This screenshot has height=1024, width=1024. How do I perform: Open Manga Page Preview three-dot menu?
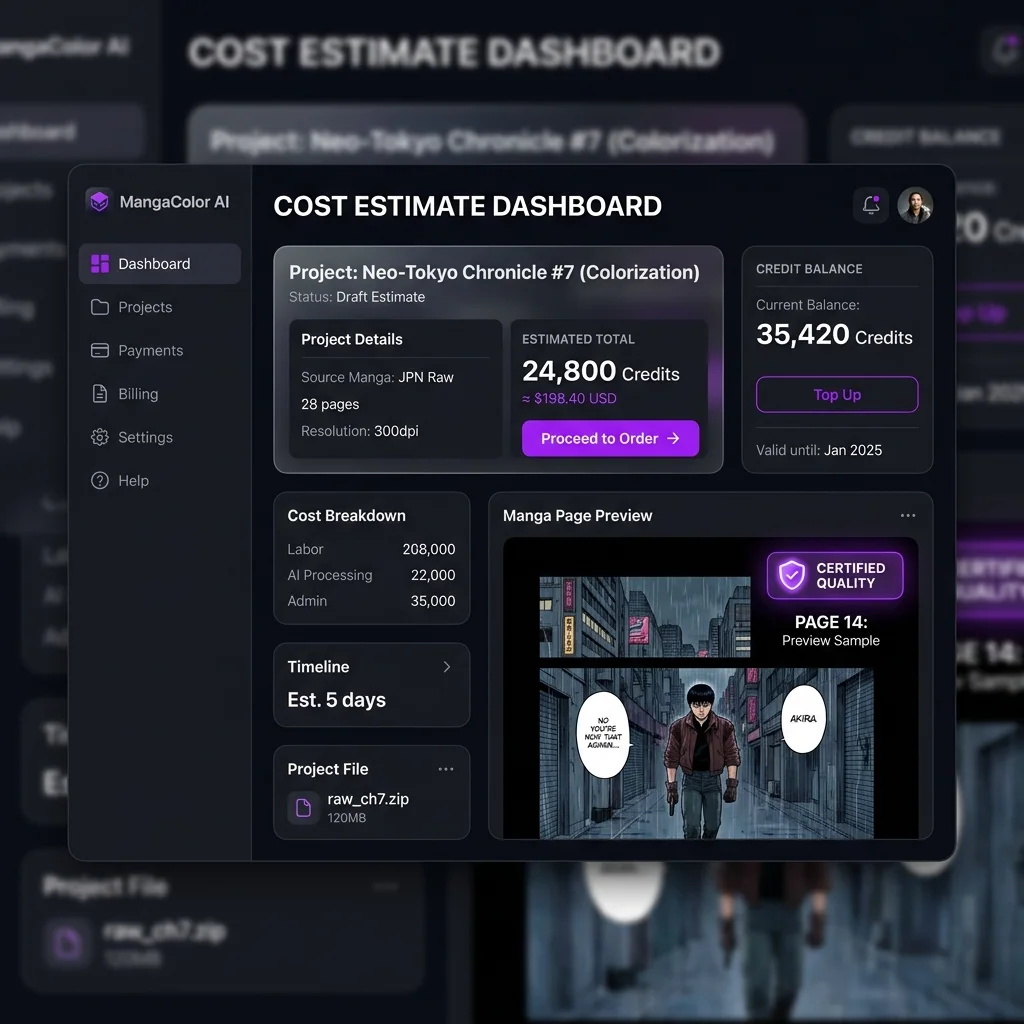click(908, 516)
